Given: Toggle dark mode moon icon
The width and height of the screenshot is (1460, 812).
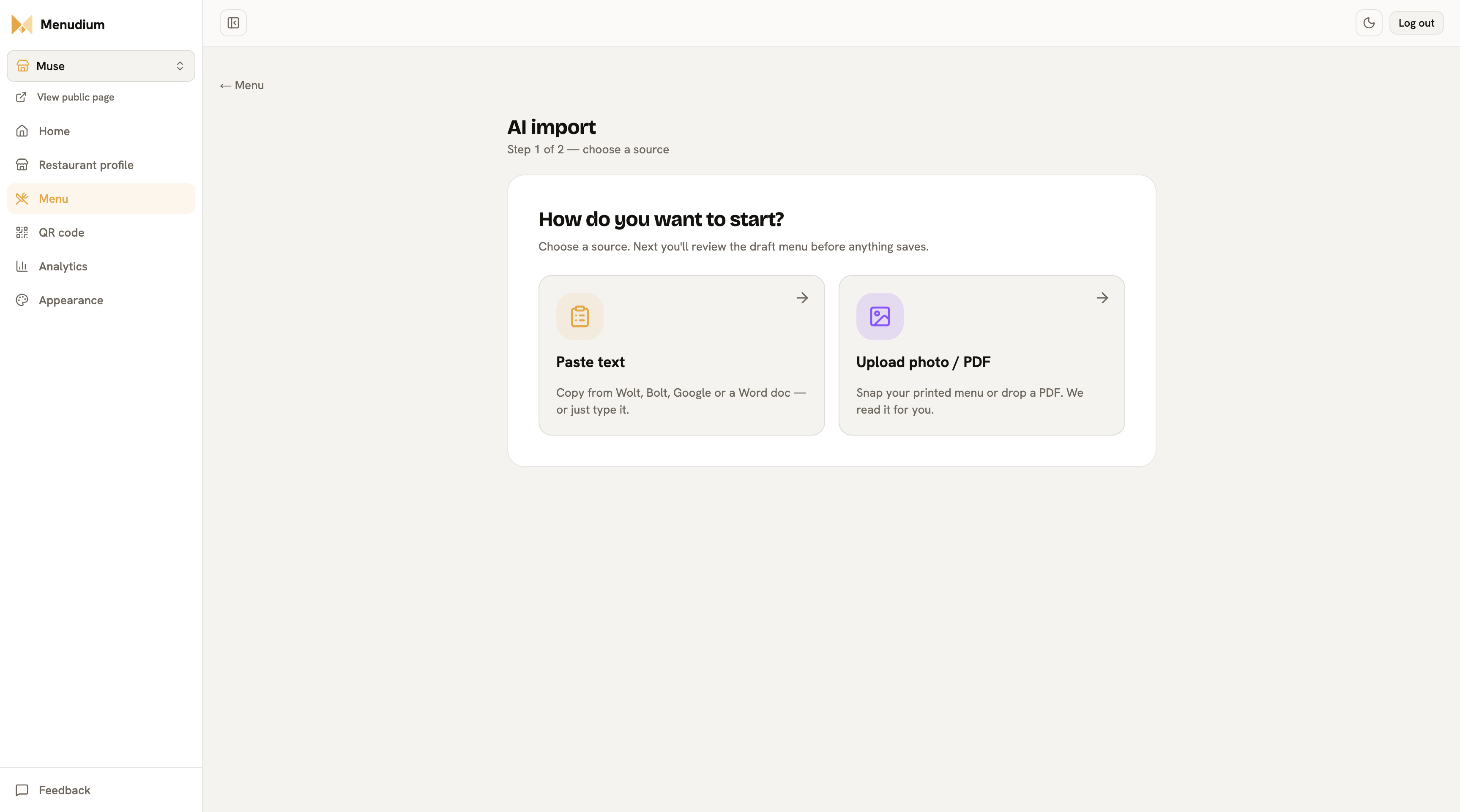Looking at the screenshot, I should (1369, 23).
